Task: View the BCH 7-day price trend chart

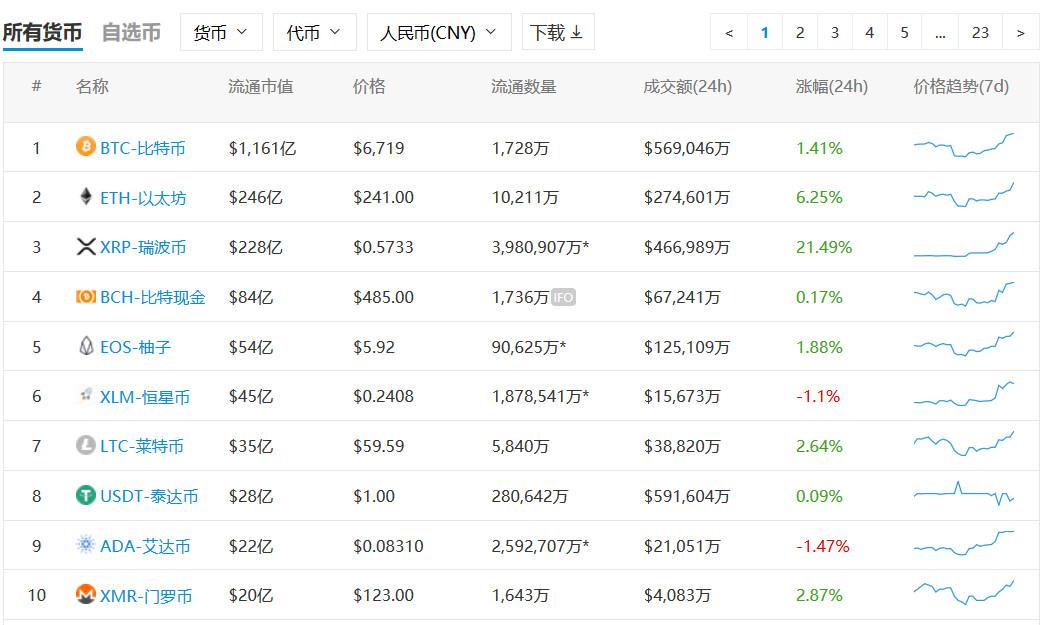Action: [964, 294]
